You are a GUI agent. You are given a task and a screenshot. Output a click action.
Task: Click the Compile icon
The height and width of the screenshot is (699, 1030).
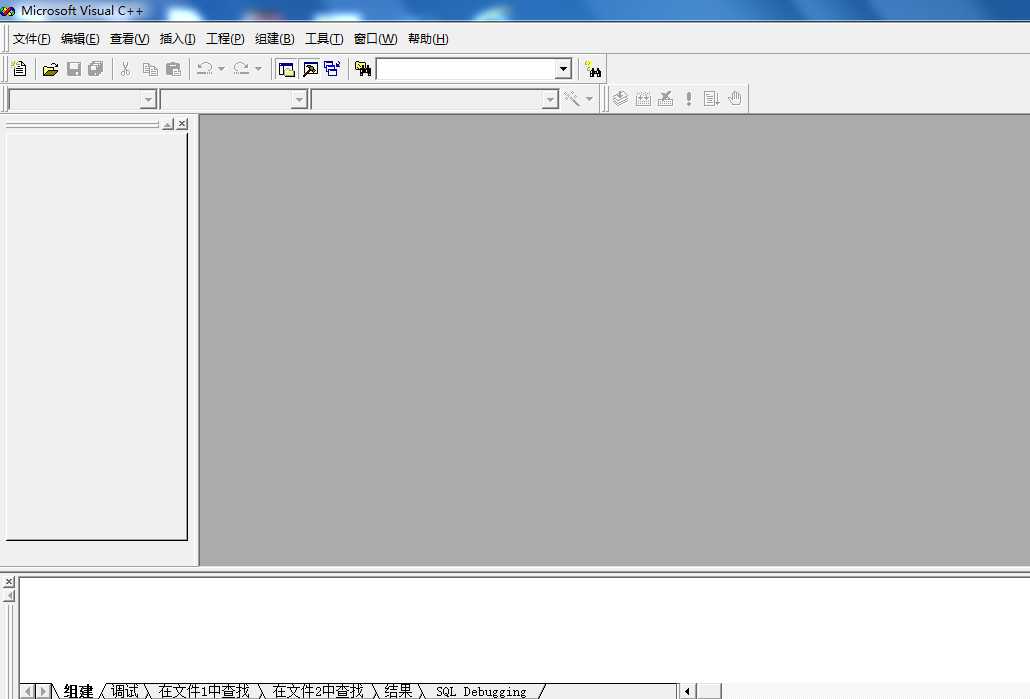(620, 99)
